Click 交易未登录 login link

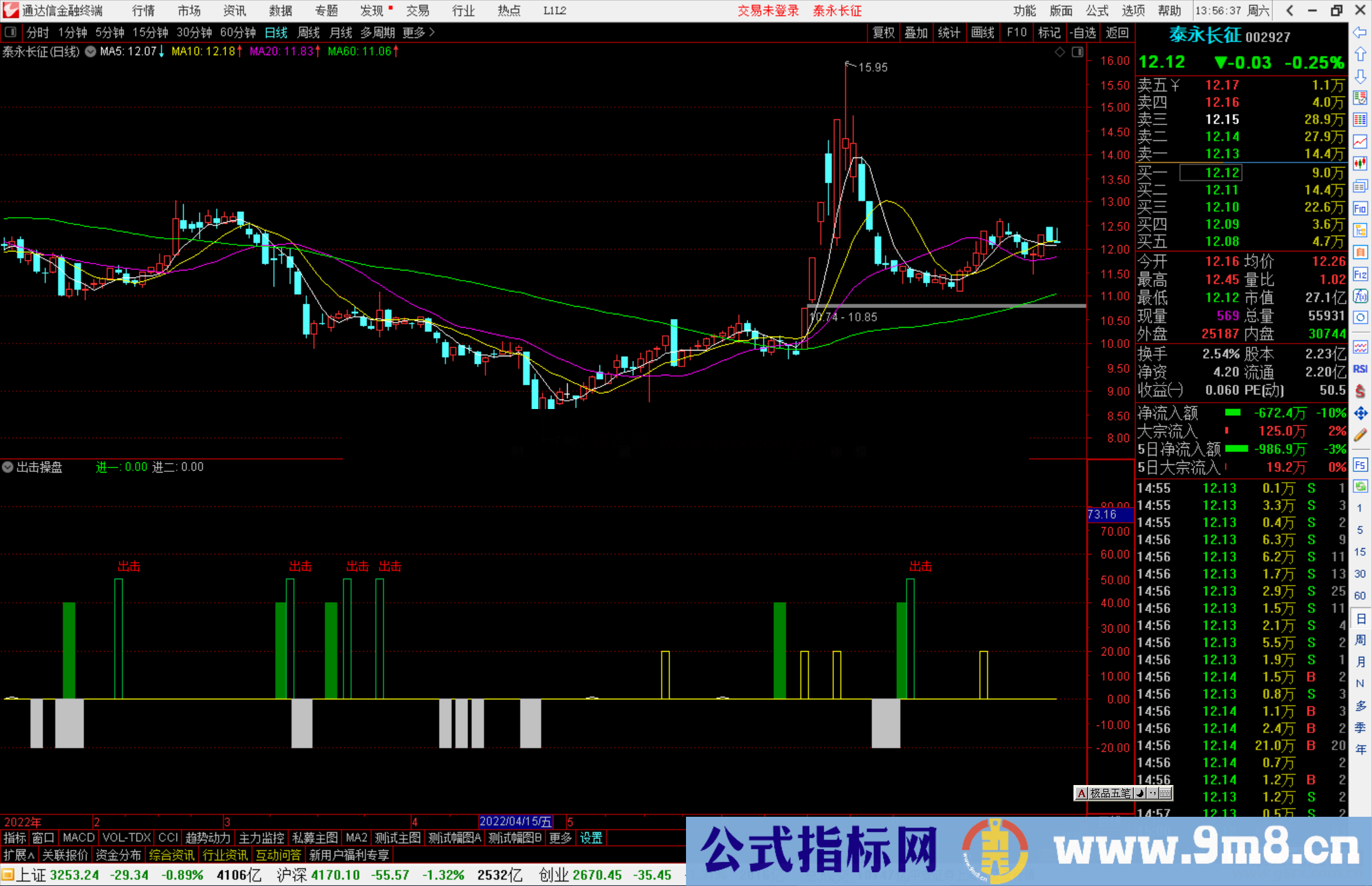[x=768, y=10]
